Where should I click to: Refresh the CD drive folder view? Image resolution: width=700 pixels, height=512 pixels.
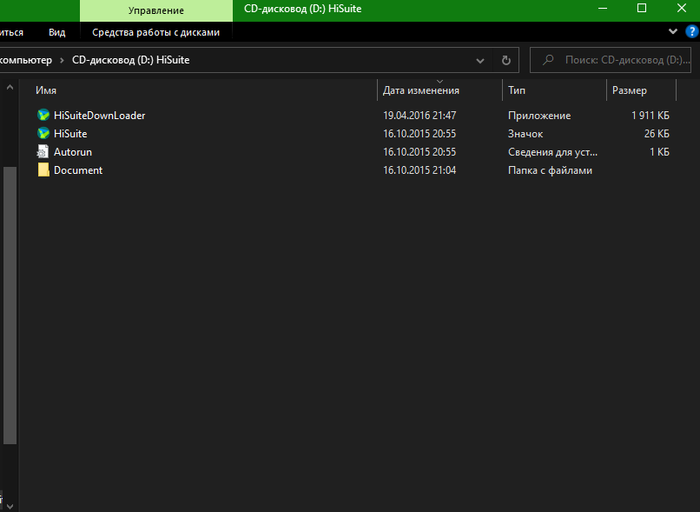pyautogui.click(x=506, y=60)
